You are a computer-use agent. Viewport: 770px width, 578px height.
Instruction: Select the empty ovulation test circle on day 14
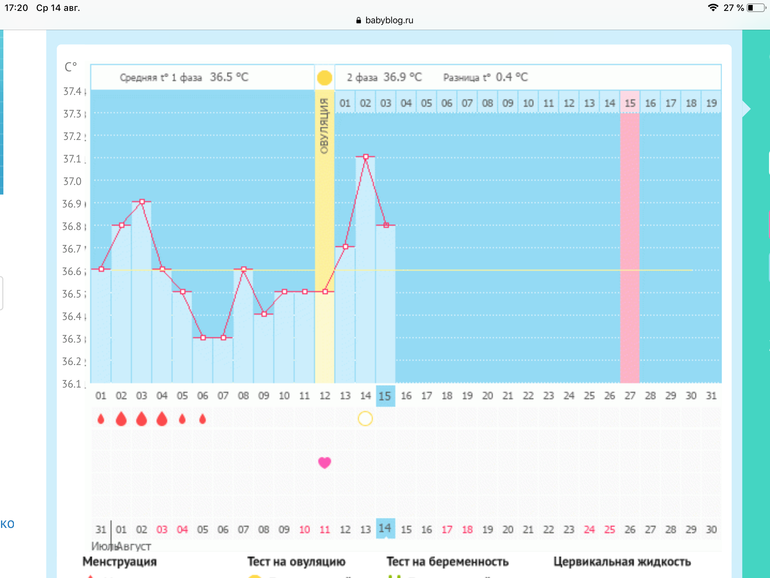365,419
